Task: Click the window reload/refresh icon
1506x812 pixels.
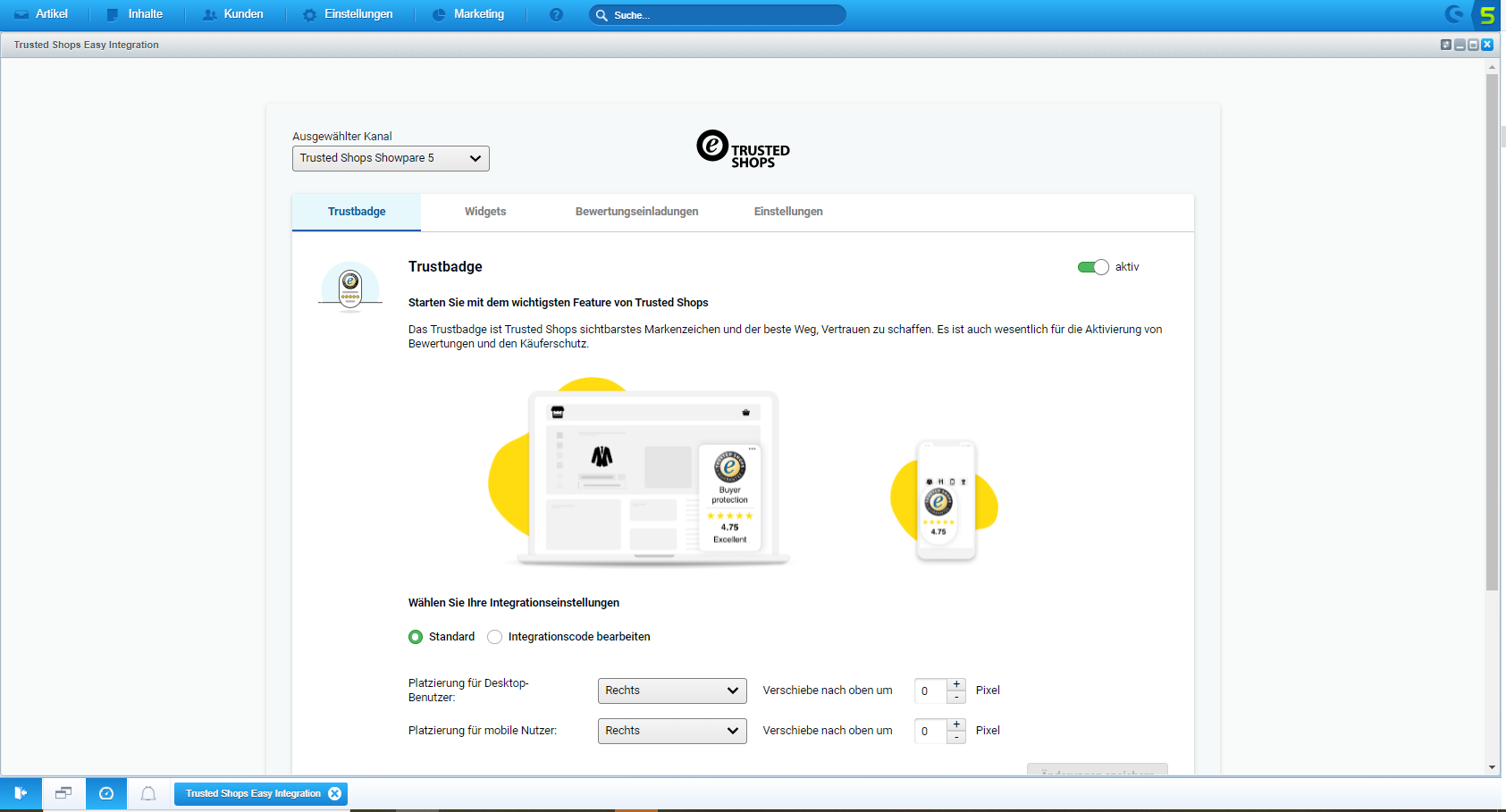Action: click(1446, 45)
